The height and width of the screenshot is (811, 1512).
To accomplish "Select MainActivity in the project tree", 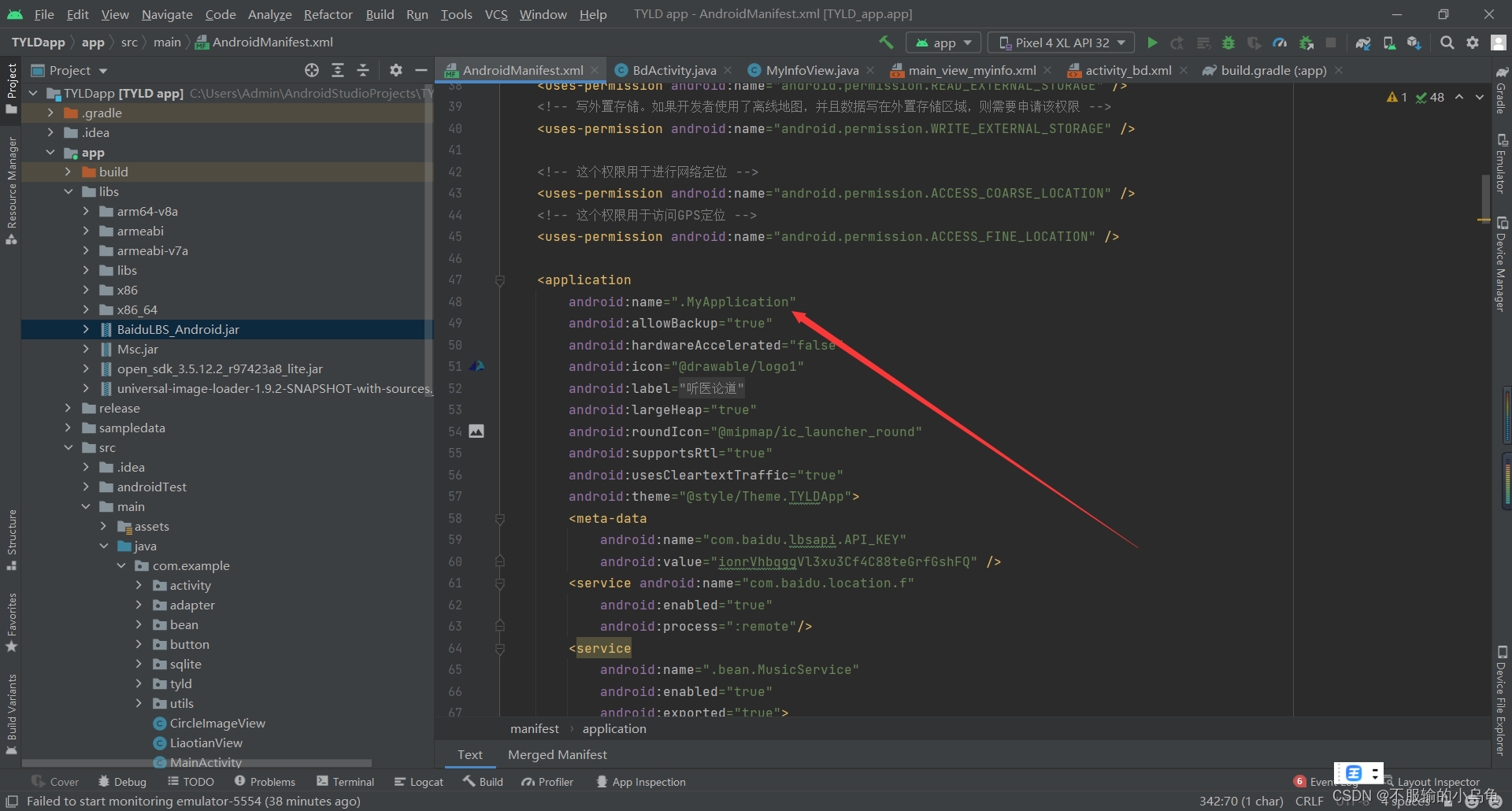I will (x=206, y=762).
